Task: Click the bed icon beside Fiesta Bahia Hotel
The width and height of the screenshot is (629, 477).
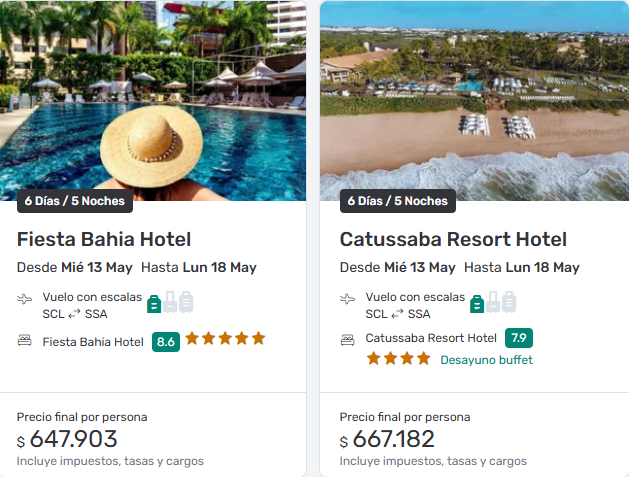Action: tap(25, 341)
